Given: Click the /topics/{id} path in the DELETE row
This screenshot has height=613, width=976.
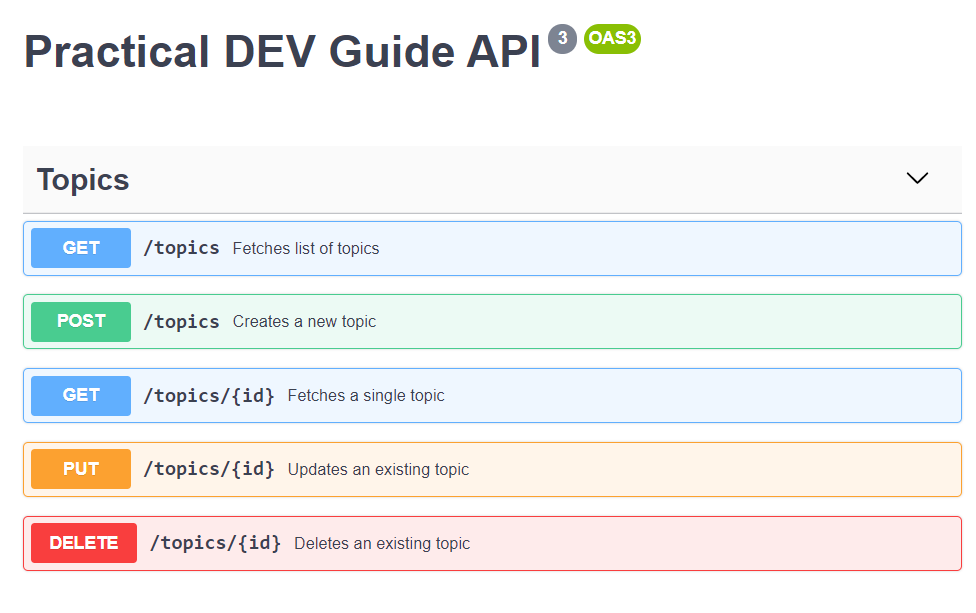Looking at the screenshot, I should tap(215, 543).
